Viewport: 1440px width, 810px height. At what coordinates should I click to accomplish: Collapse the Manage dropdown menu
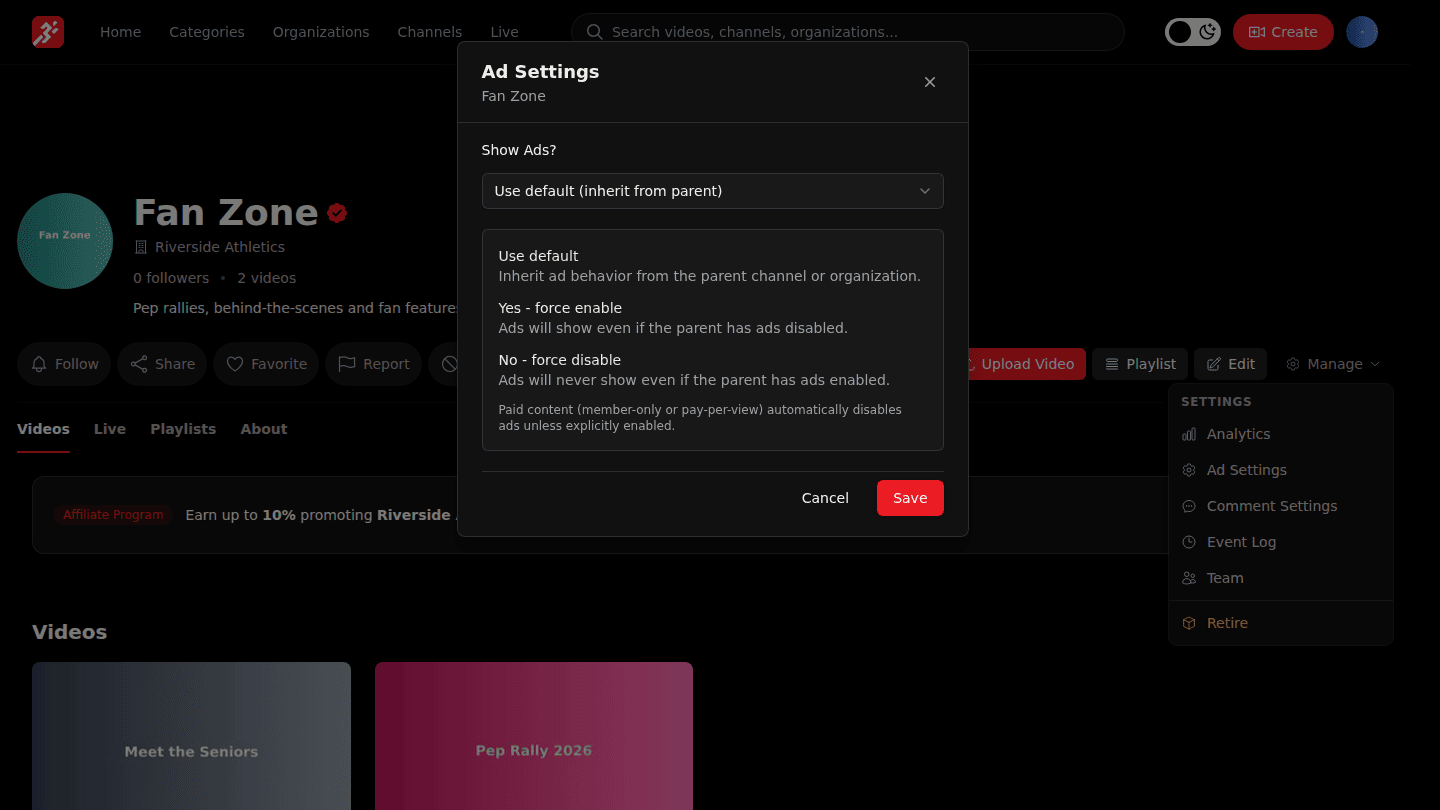tap(1333, 364)
